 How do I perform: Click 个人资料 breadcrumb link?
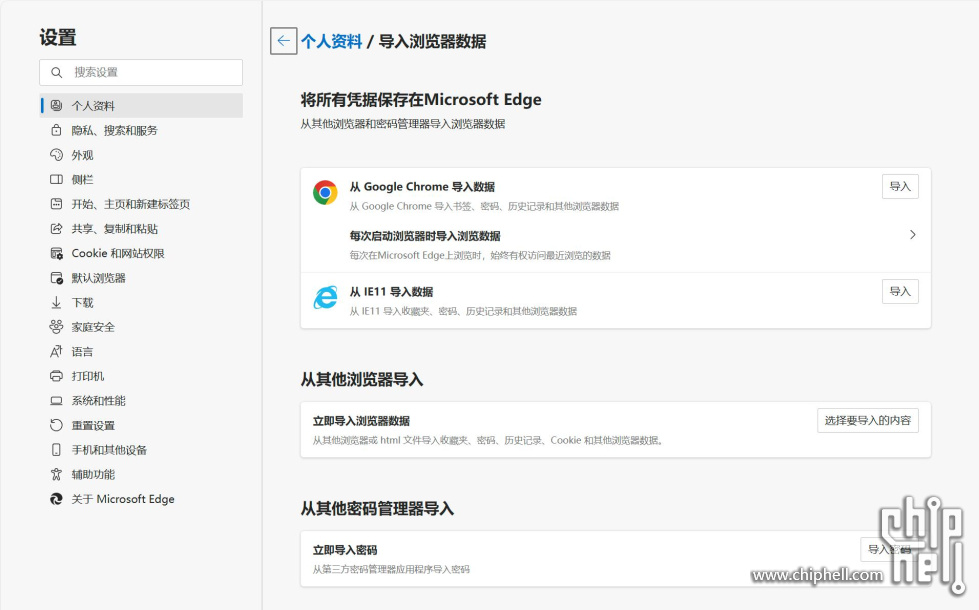[x=332, y=41]
